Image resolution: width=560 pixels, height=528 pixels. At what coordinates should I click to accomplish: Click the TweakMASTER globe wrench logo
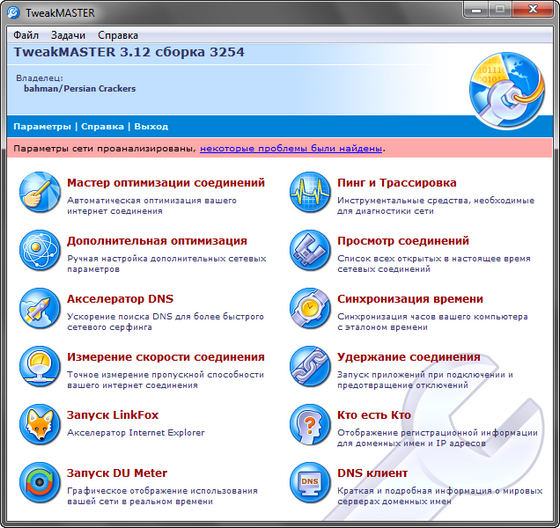coord(507,90)
